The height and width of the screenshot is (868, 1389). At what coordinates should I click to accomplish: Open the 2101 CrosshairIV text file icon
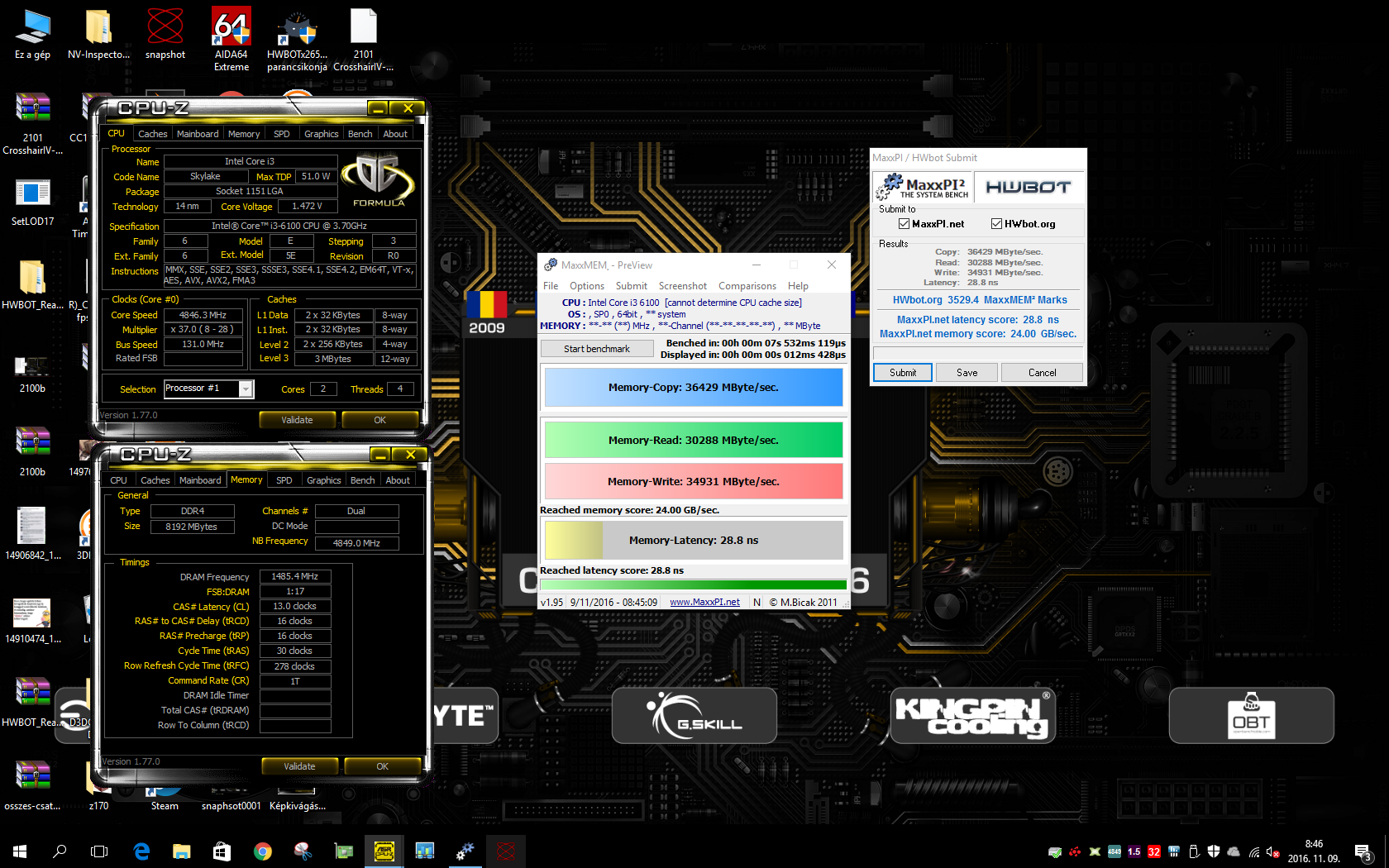pos(364,39)
